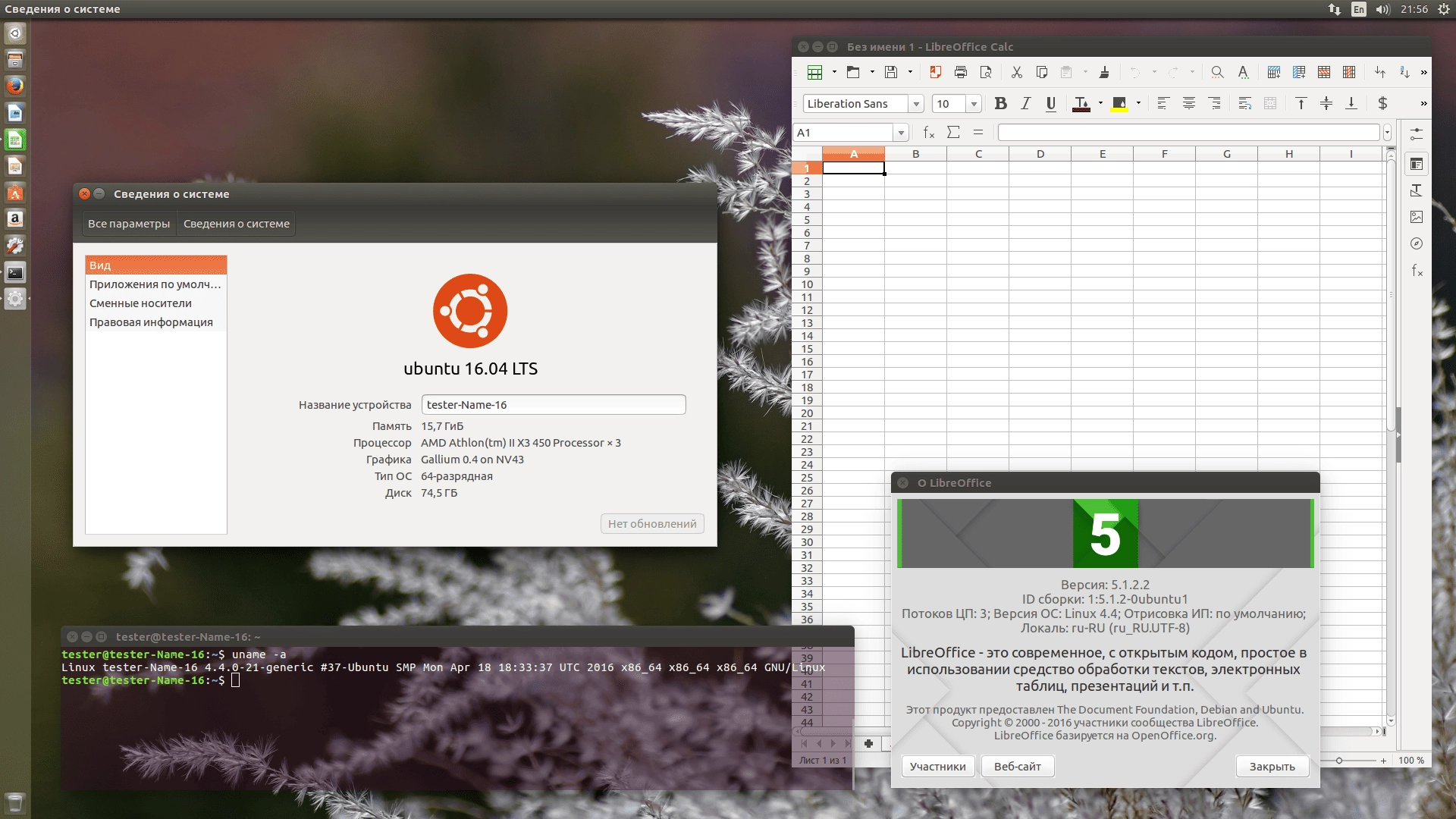1456x819 pixels.
Task: Open the Name Box A1 dropdown arrow
Action: [901, 133]
